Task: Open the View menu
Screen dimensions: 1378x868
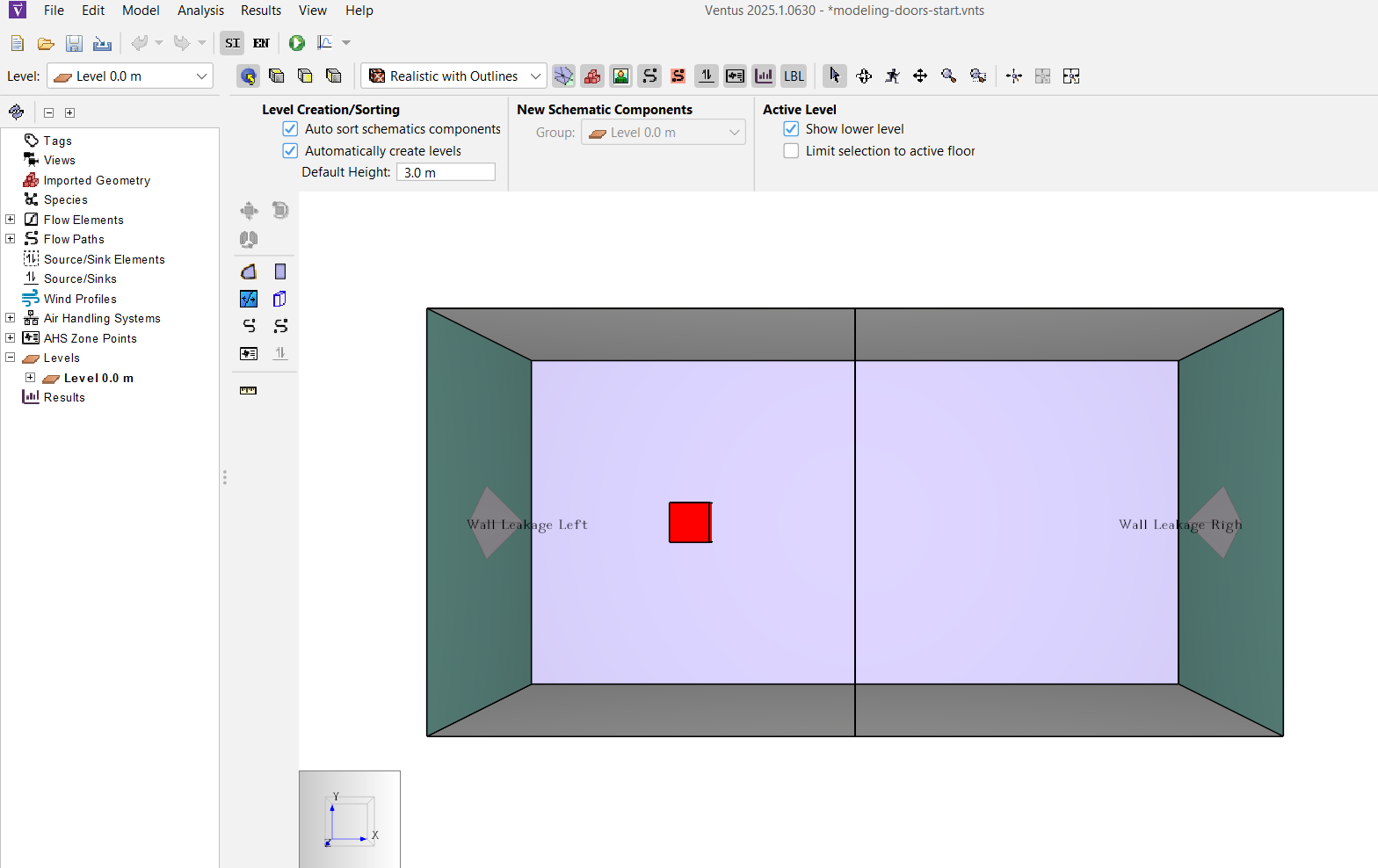Action: [x=313, y=11]
